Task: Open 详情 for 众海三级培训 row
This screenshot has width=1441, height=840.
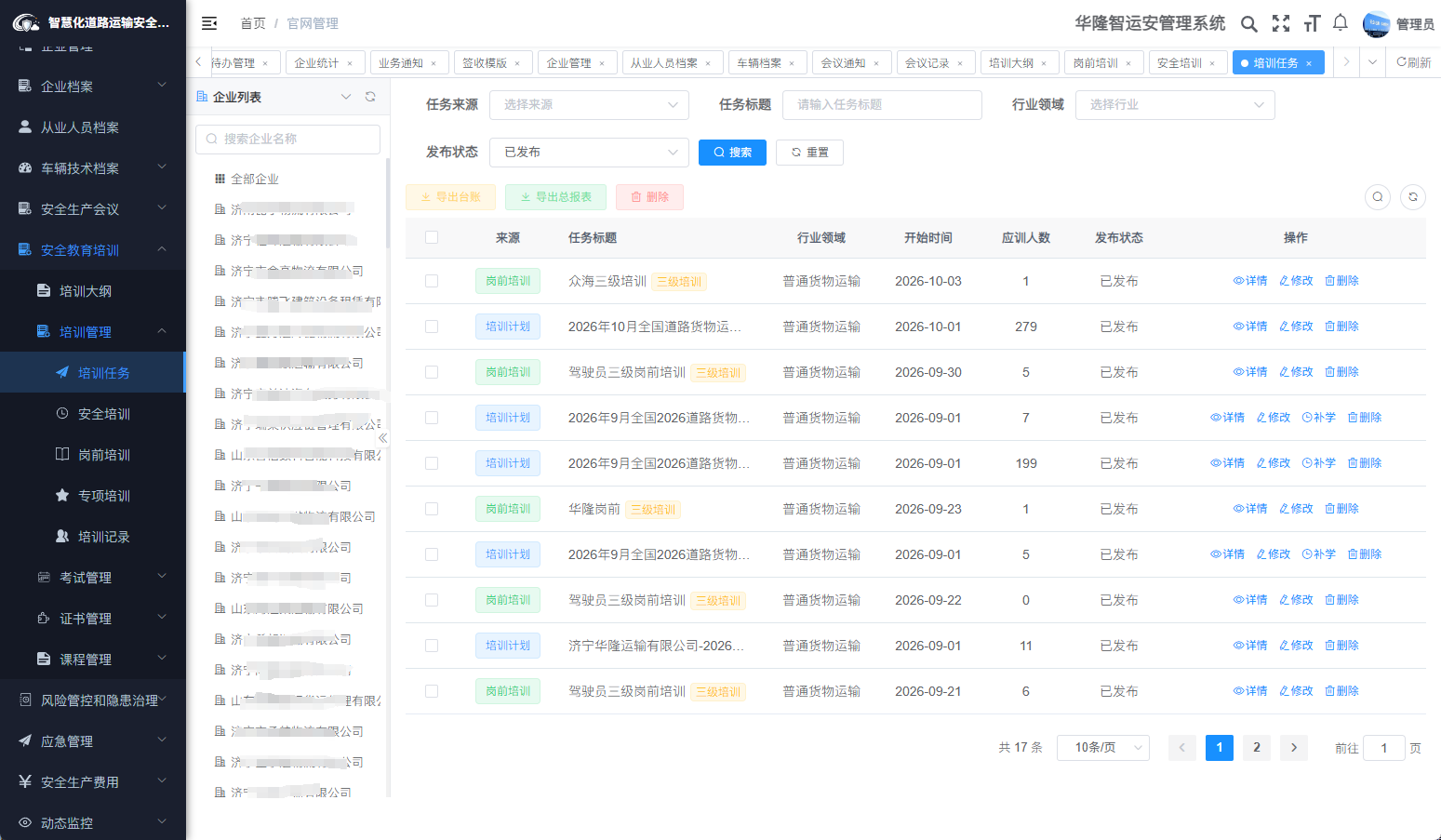Action: 1250,281
